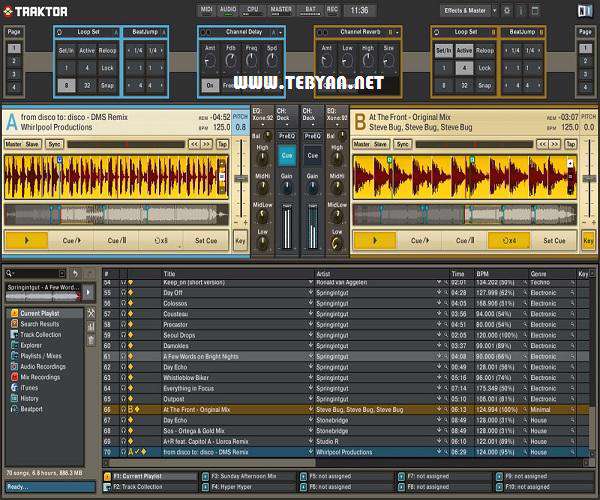Click Deck A Gain knob

tap(286, 188)
